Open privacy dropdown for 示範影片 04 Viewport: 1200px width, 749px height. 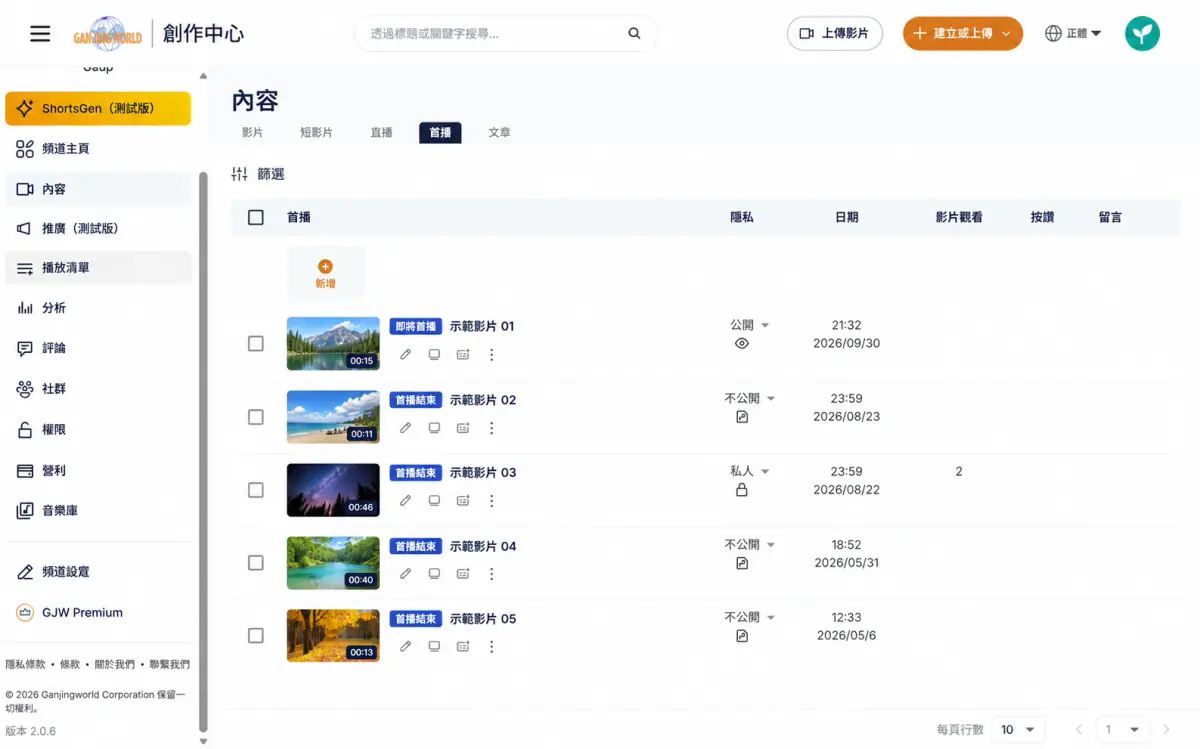pyautogui.click(x=750, y=545)
